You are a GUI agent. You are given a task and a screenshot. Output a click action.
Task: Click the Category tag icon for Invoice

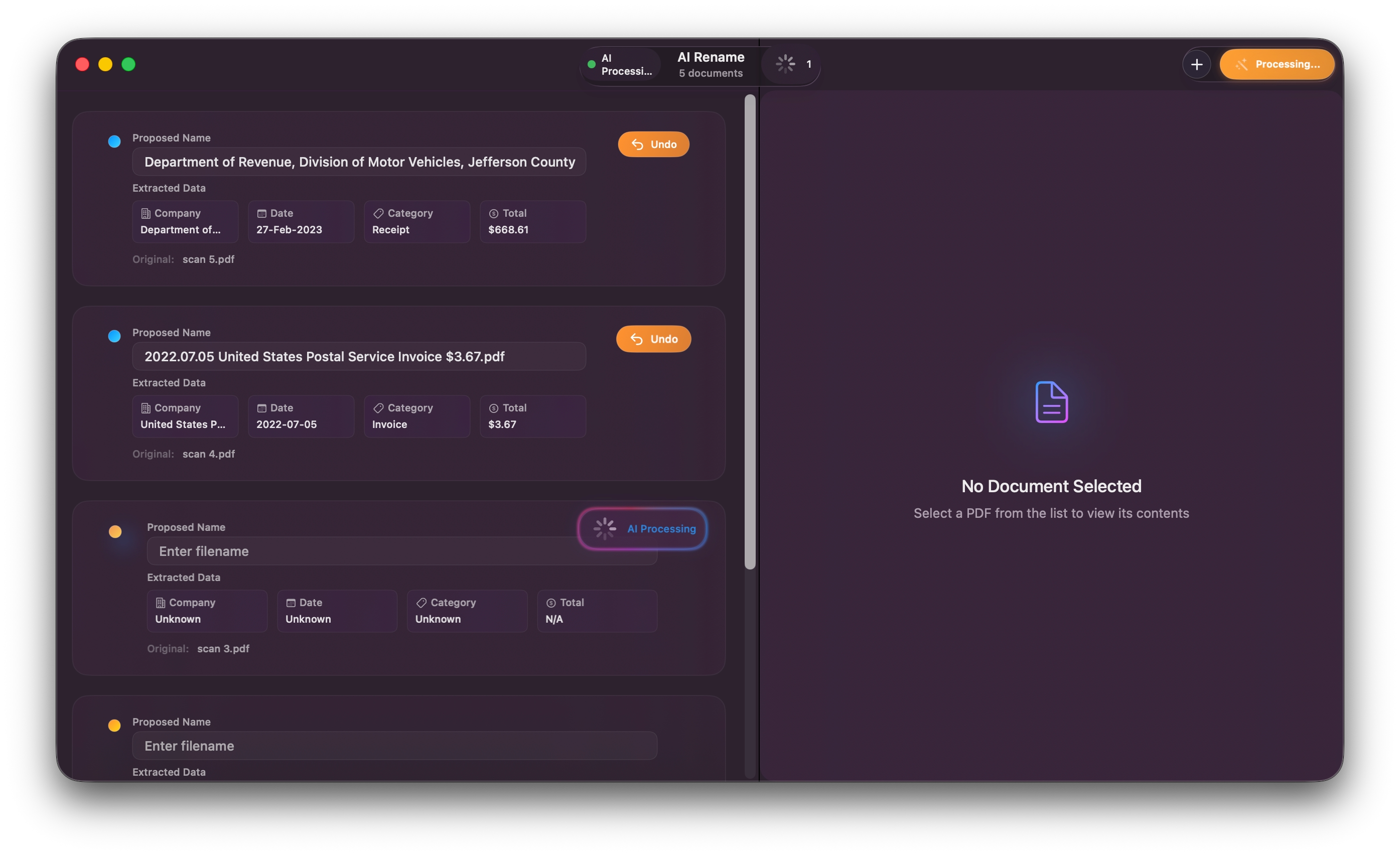point(378,408)
